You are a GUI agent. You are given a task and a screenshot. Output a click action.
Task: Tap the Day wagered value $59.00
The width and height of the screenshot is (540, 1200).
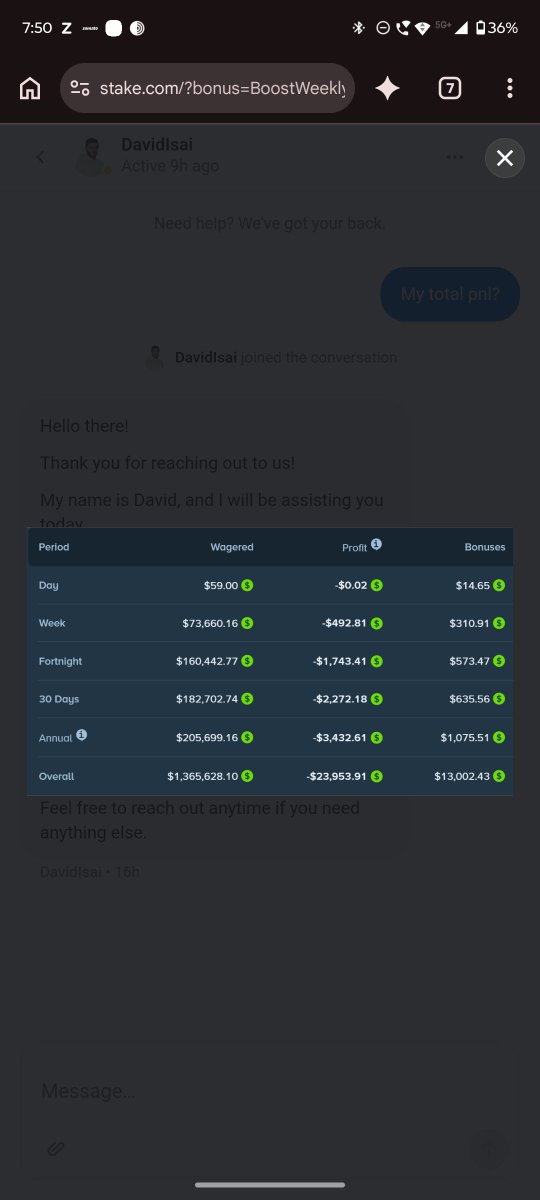pyautogui.click(x=221, y=585)
